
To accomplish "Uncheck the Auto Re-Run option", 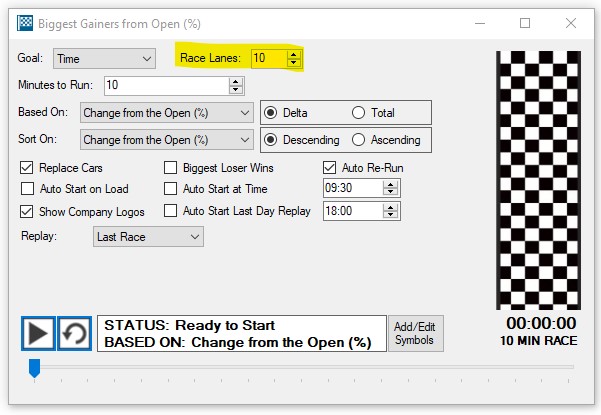I will point(330,168).
